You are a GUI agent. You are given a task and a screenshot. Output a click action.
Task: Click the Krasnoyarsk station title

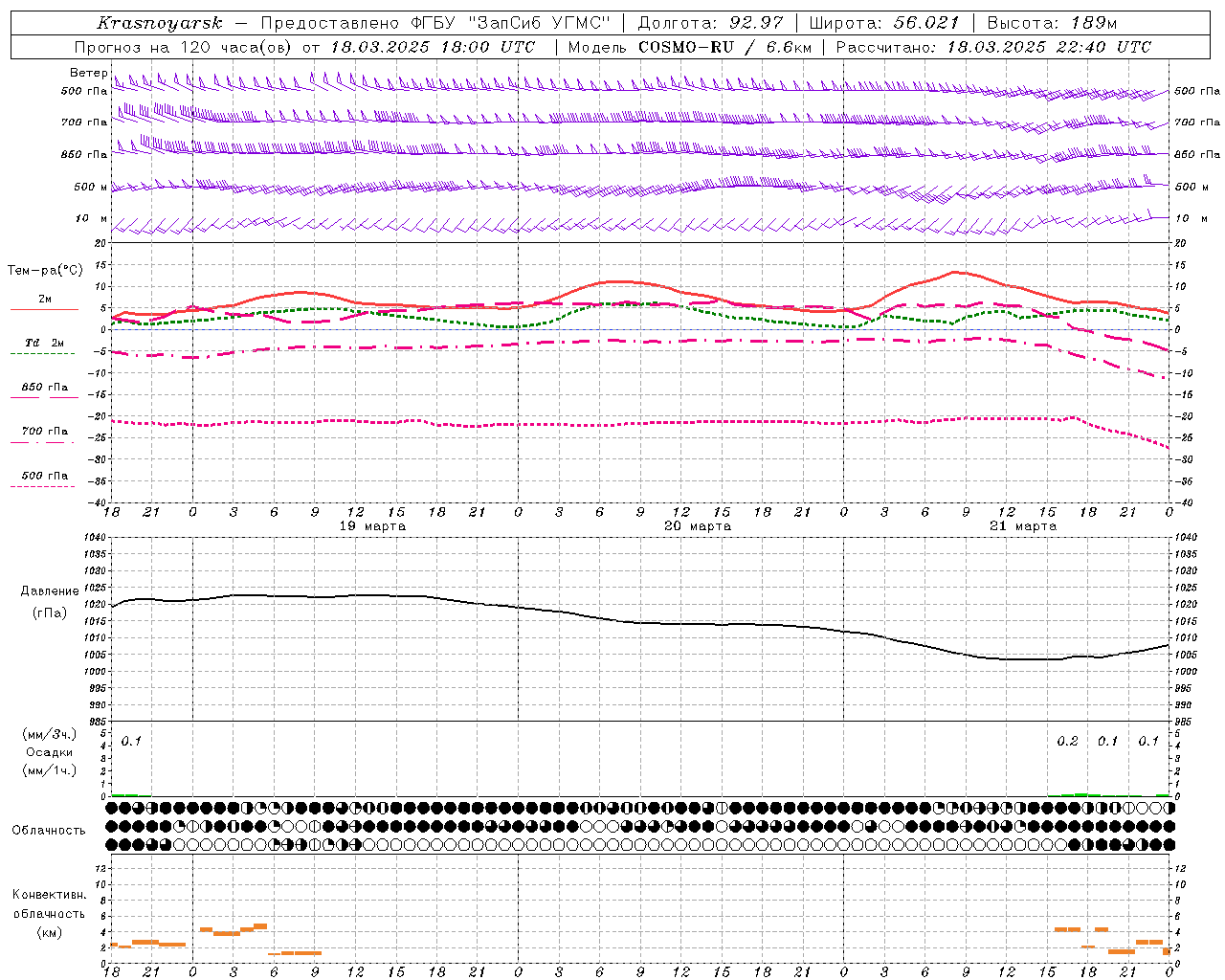[x=160, y=23]
